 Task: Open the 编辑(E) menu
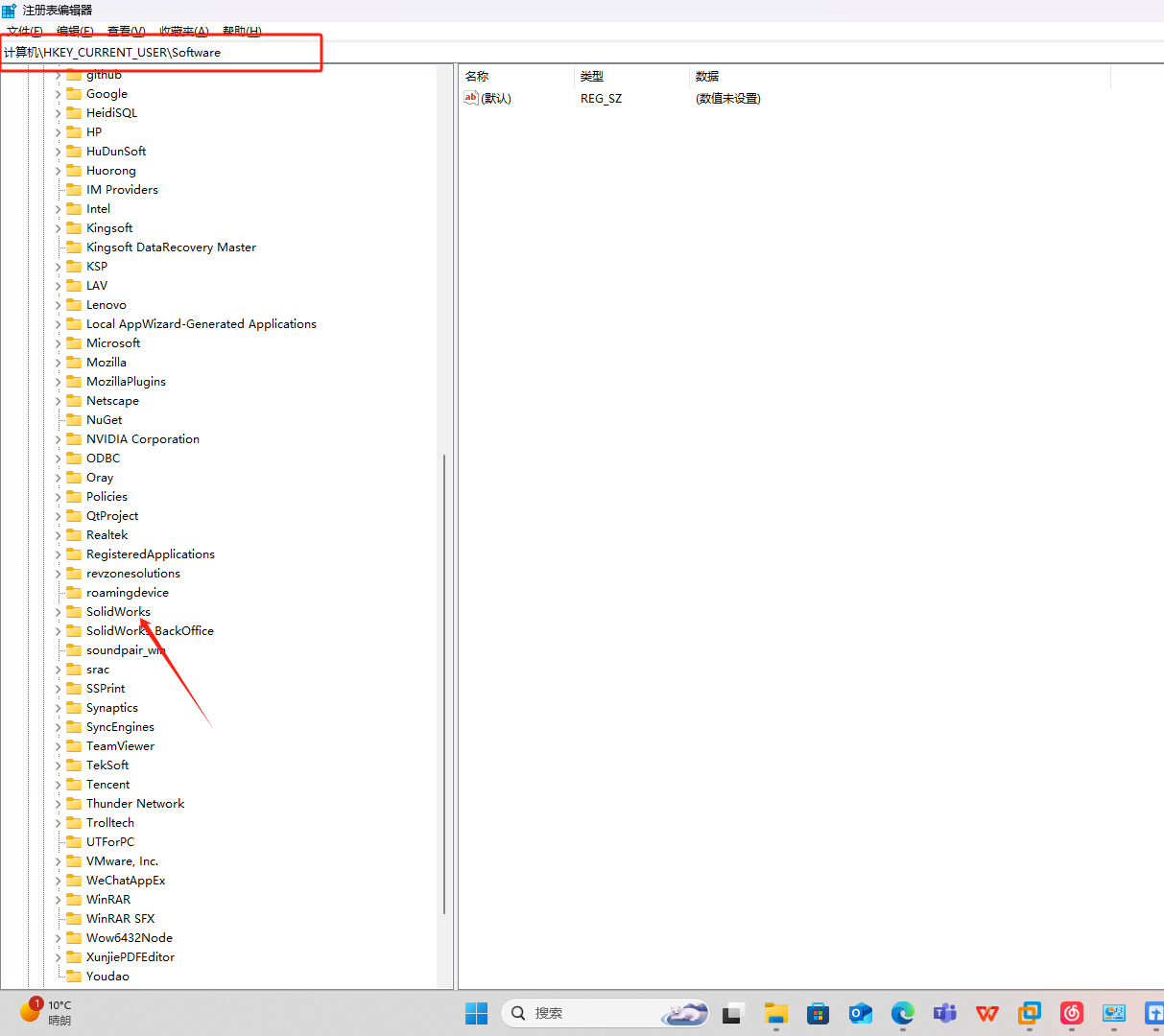75,32
